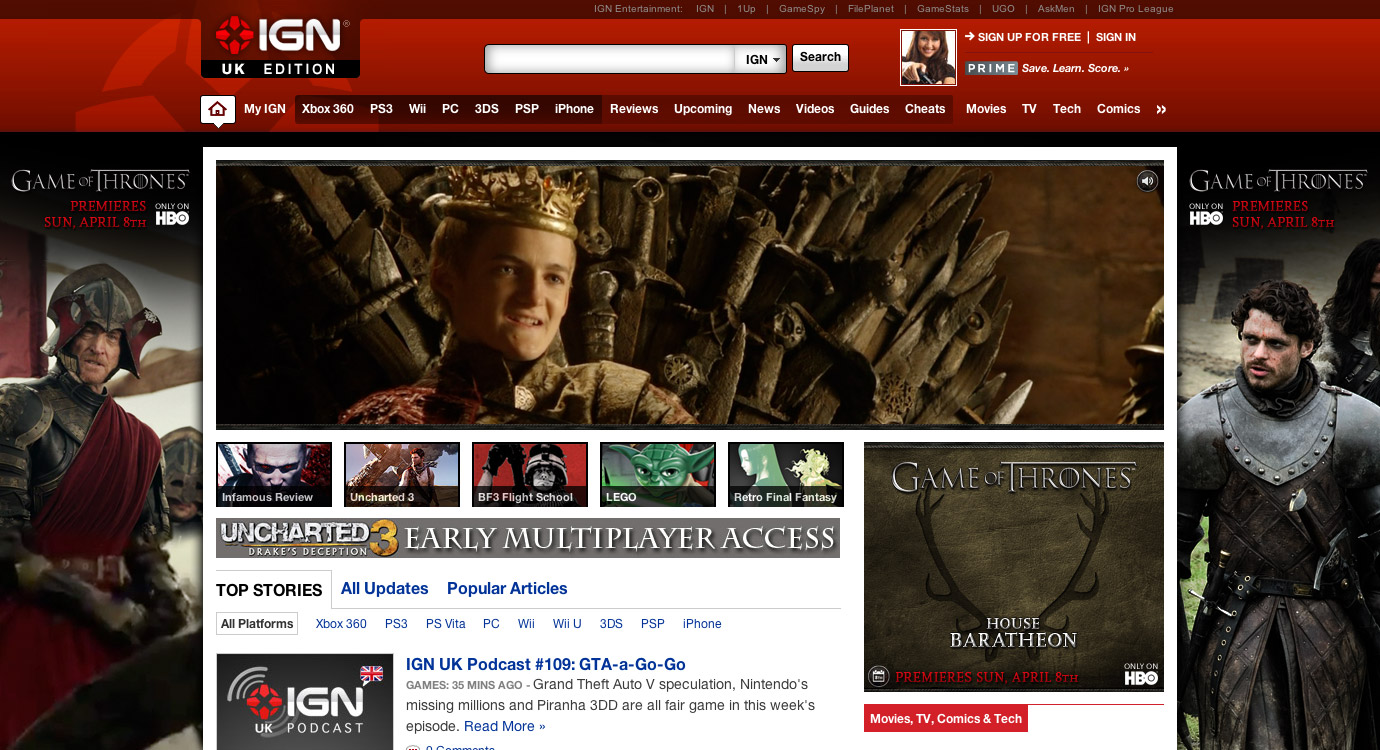
Task: Select the All Platforms filter
Action: 257,624
